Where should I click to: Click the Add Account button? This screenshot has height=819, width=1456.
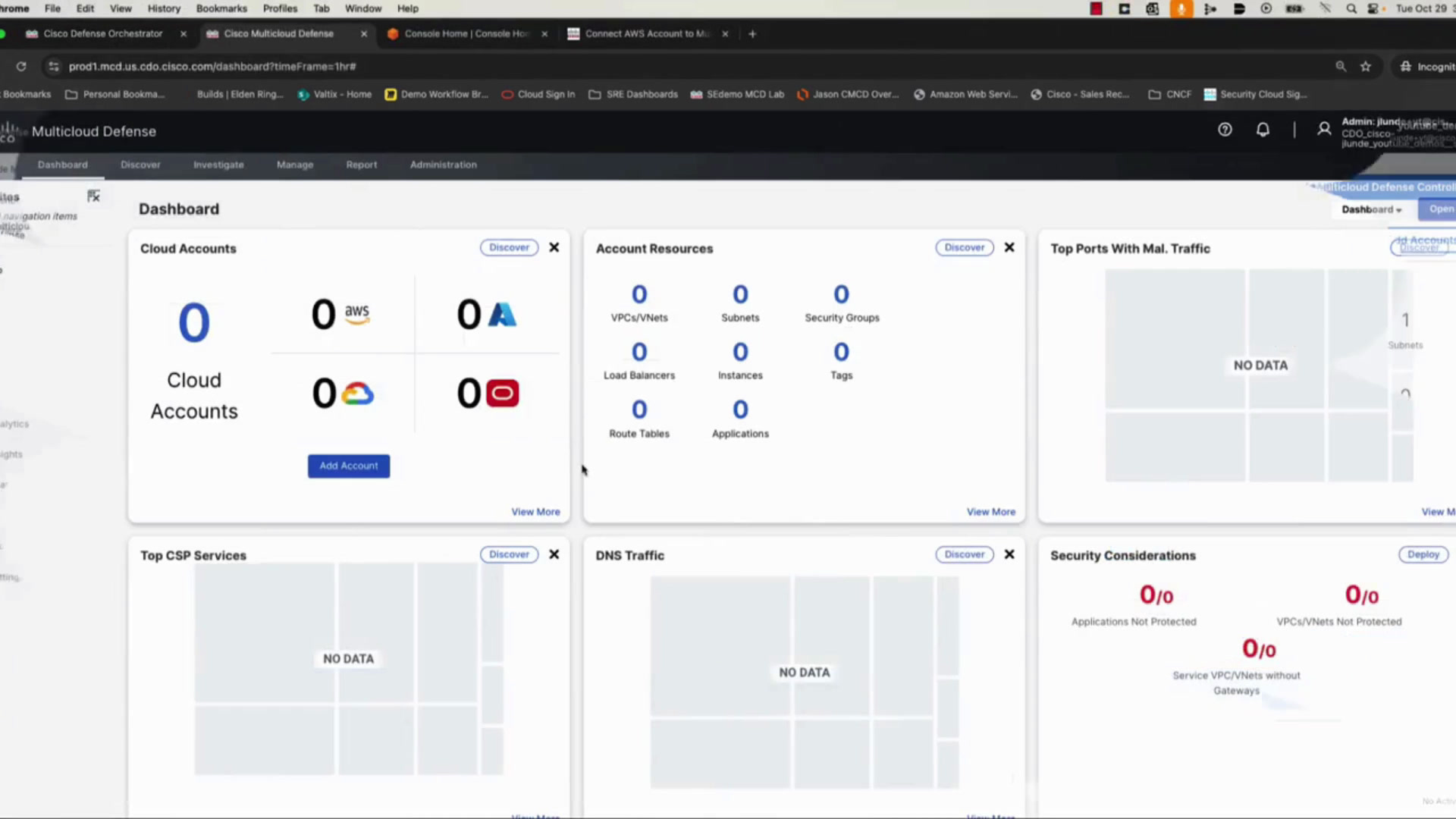(349, 466)
